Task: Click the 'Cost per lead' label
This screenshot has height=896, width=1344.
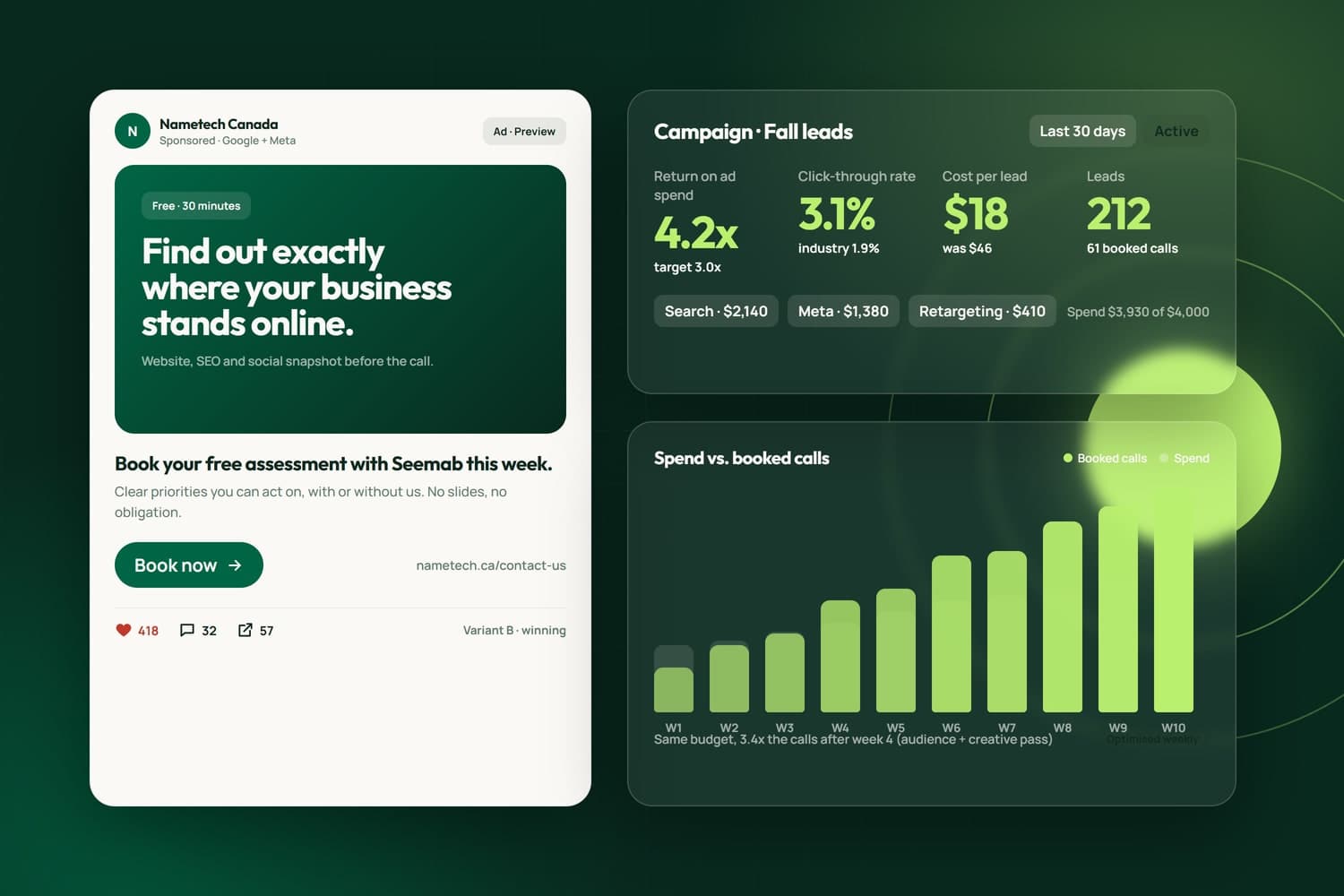Action: click(985, 177)
